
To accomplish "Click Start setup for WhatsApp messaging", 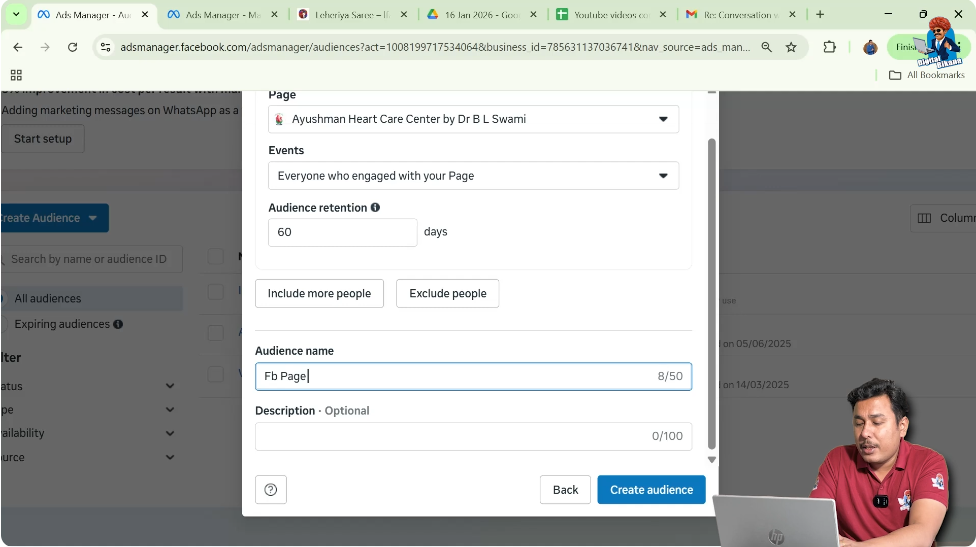I will [x=42, y=139].
